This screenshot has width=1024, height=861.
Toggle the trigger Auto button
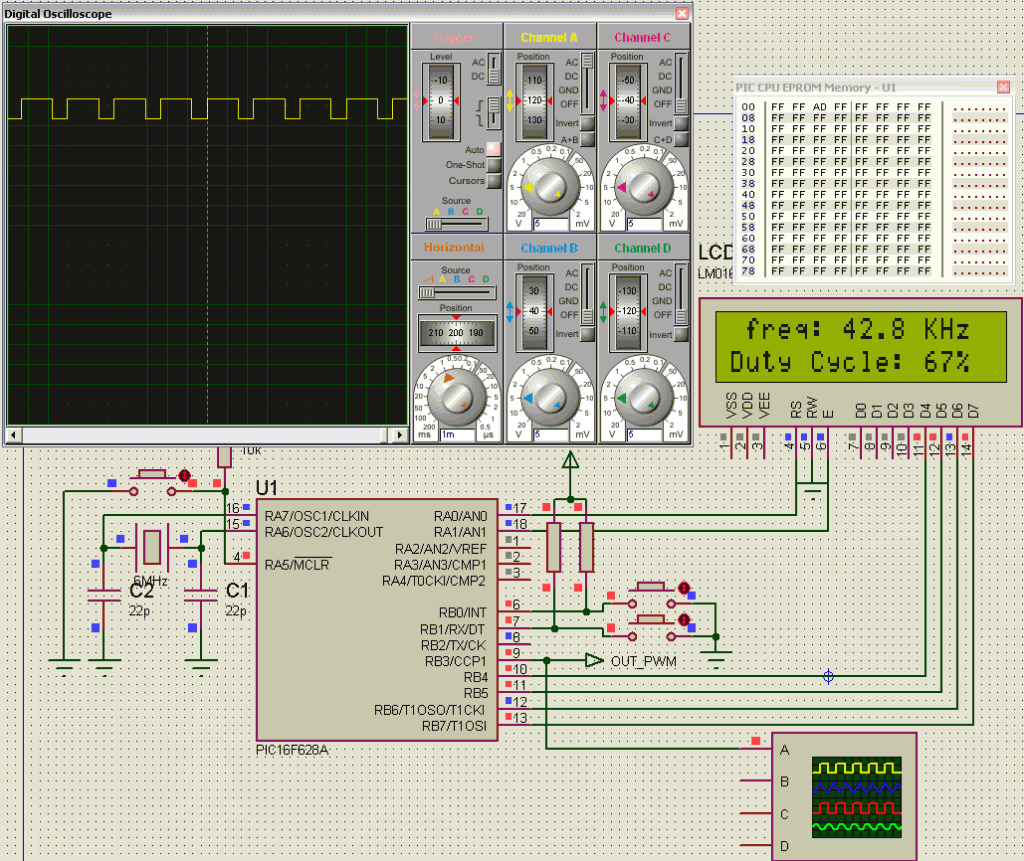[x=493, y=149]
